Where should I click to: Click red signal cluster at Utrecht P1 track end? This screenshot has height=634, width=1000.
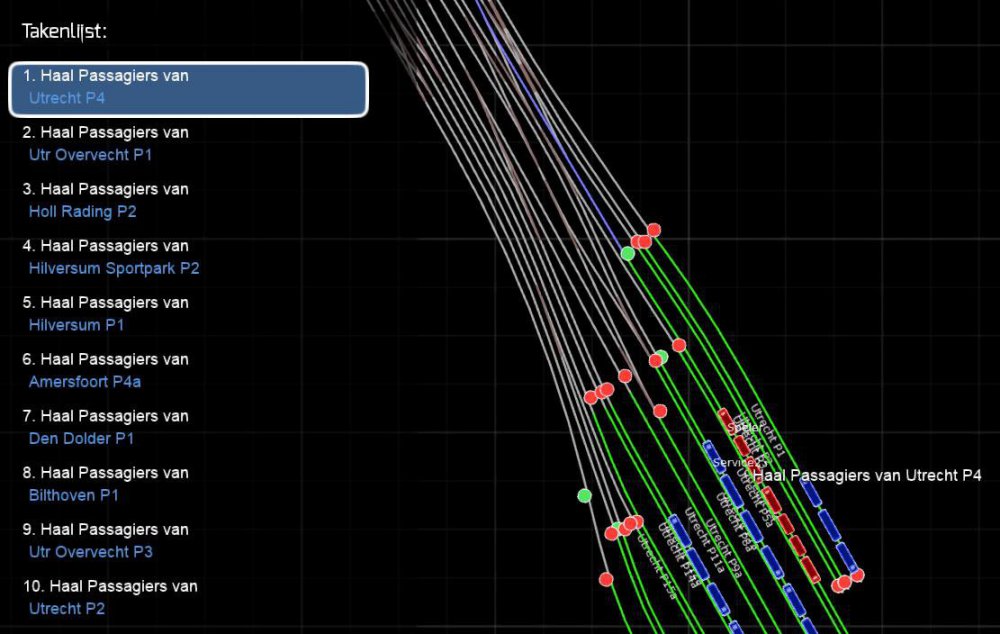848,580
